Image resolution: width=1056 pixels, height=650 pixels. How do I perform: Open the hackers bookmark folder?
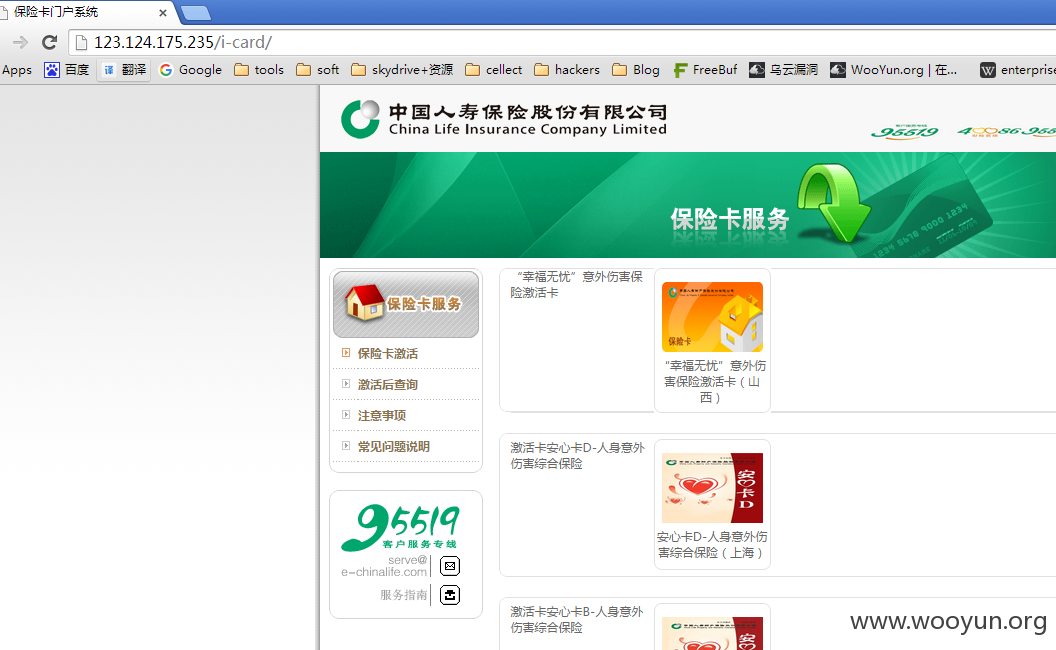pyautogui.click(x=567, y=69)
